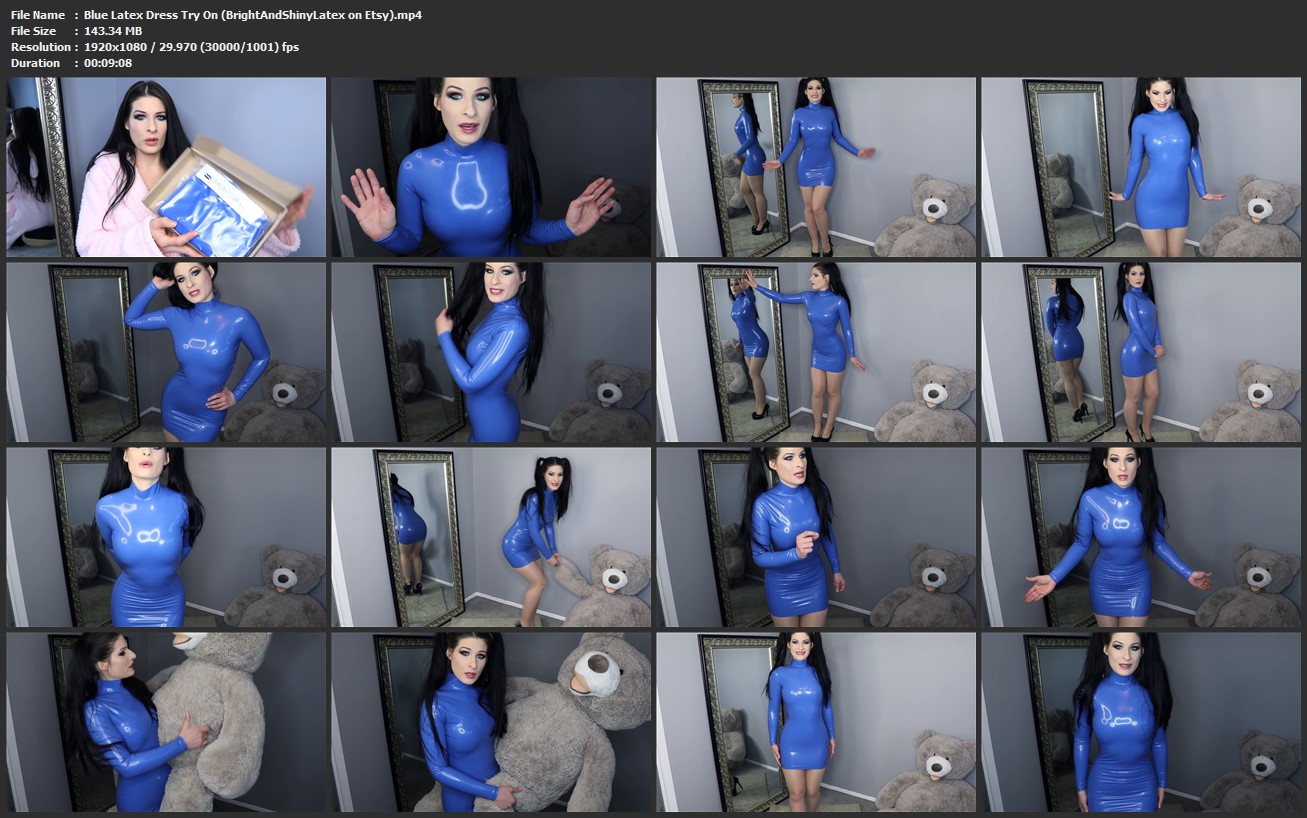Click second-row thumbnail with hand touching hair
The height and width of the screenshot is (818, 1307).
(491, 352)
